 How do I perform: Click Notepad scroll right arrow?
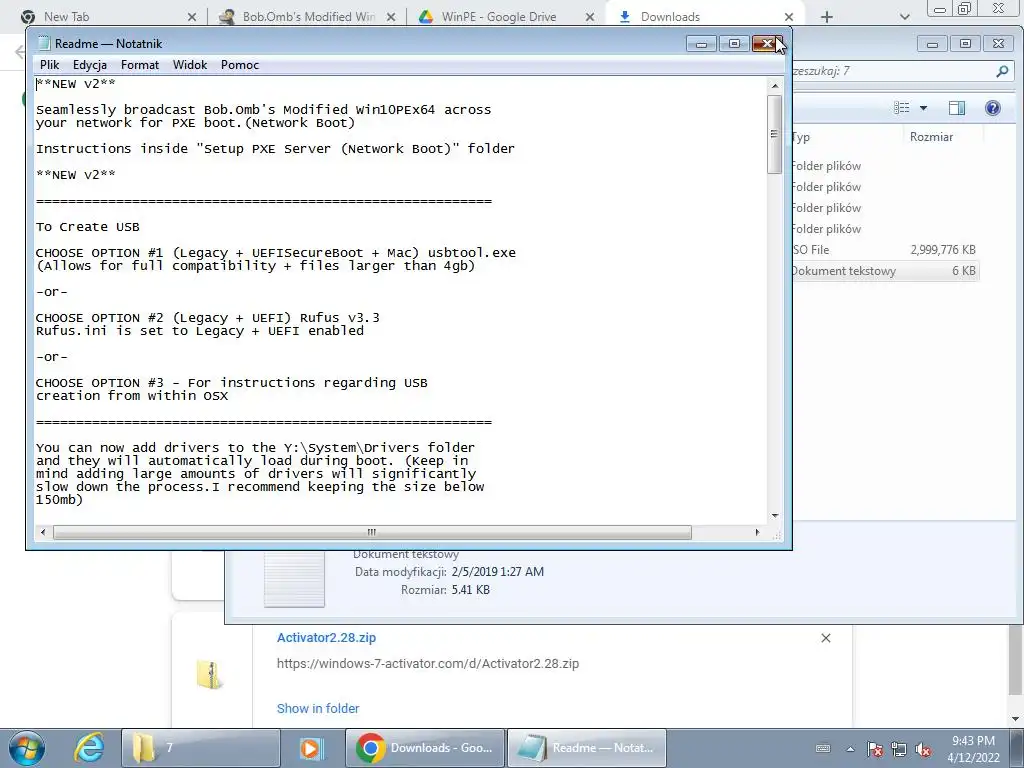[x=758, y=532]
